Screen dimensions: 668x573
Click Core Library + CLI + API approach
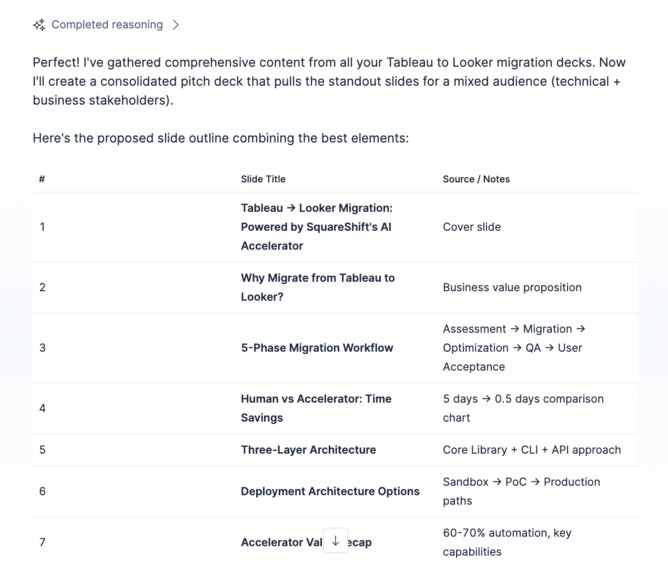tap(532, 450)
